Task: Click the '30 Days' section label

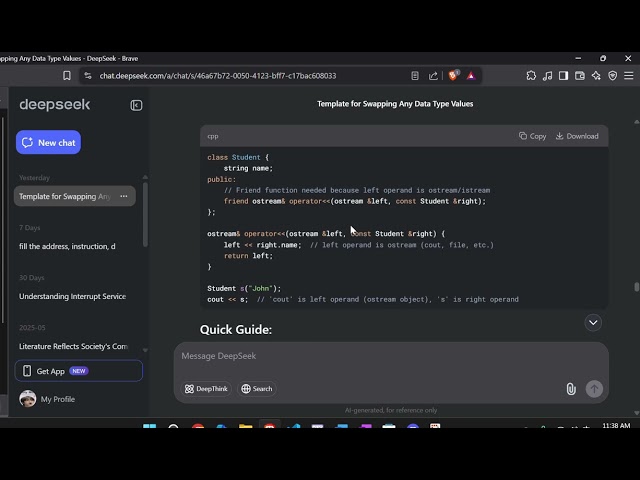Action: tap(31, 278)
